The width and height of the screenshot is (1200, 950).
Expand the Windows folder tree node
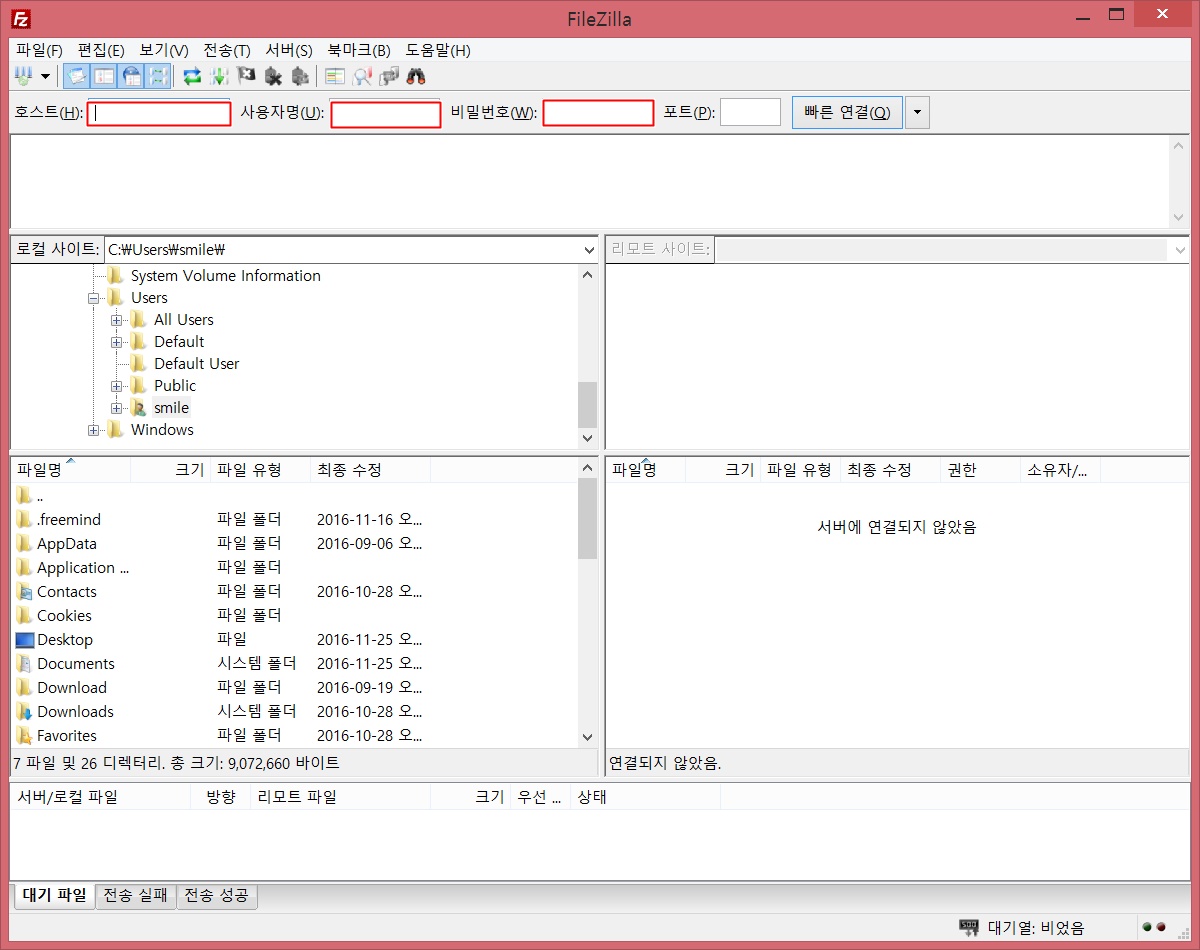tap(93, 430)
